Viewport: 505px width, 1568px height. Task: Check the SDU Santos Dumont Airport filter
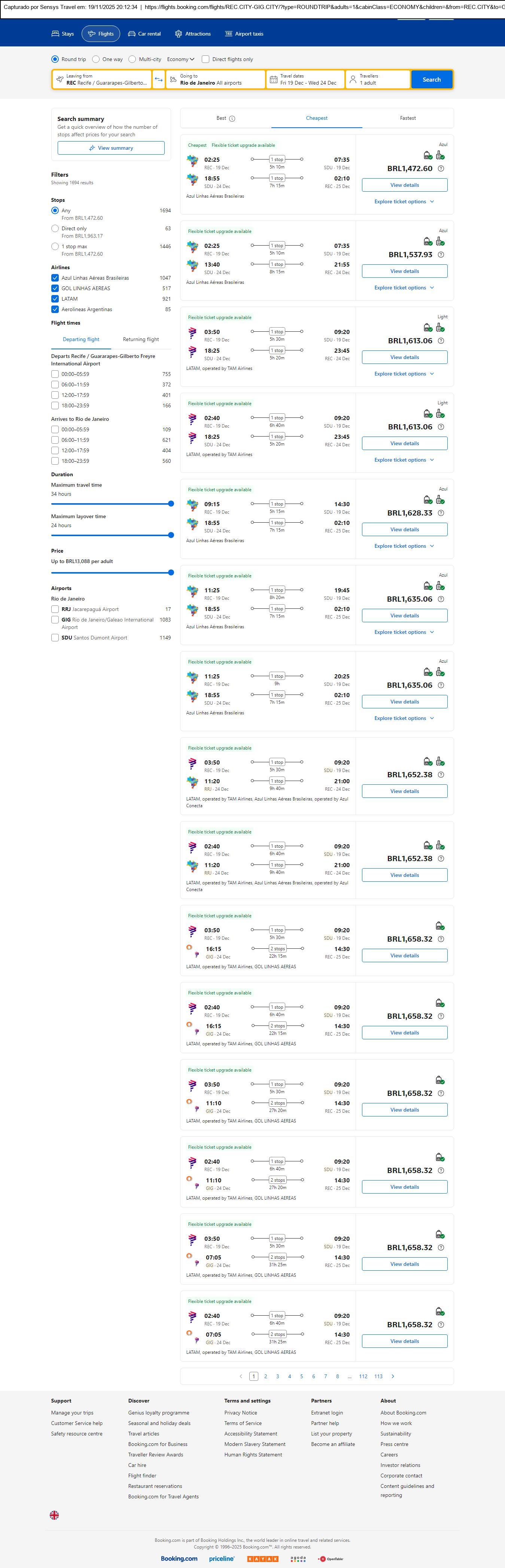pos(55,638)
